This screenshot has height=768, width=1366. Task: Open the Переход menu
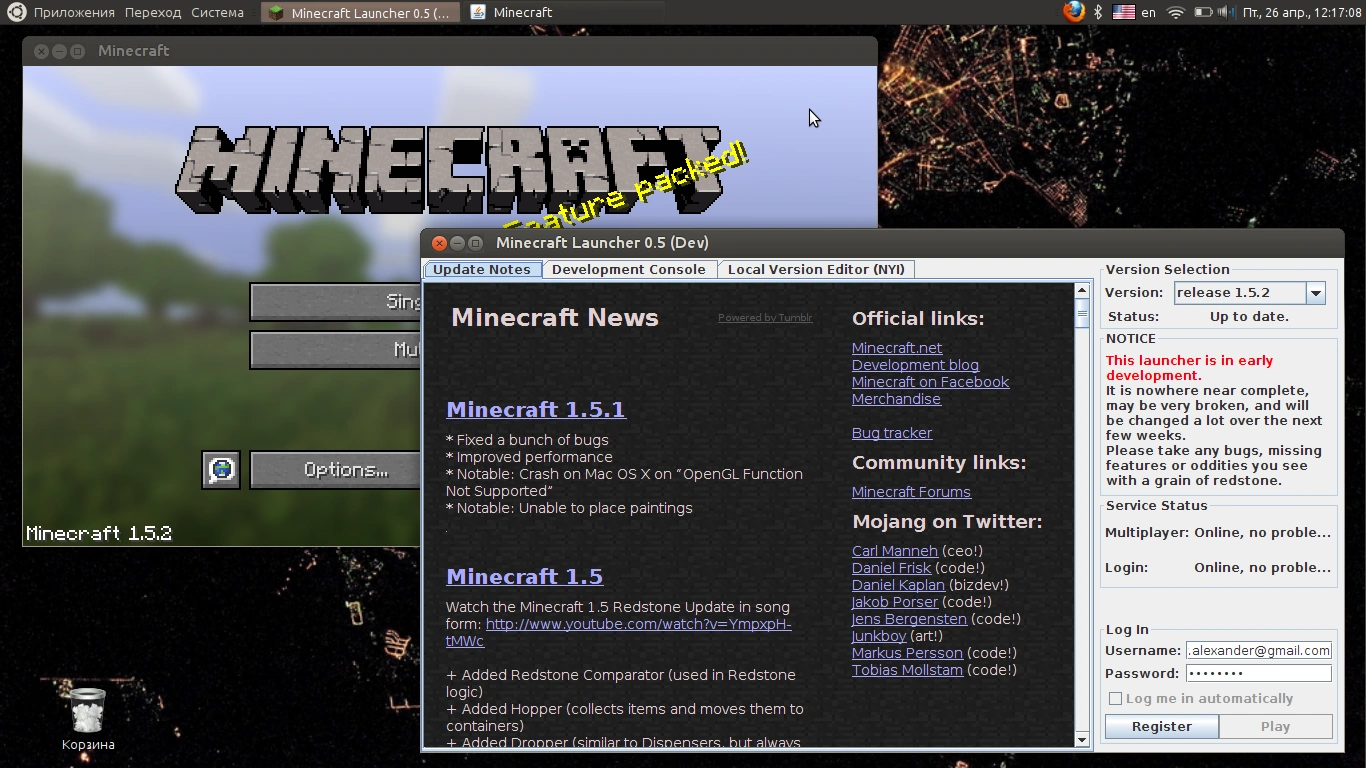click(153, 13)
